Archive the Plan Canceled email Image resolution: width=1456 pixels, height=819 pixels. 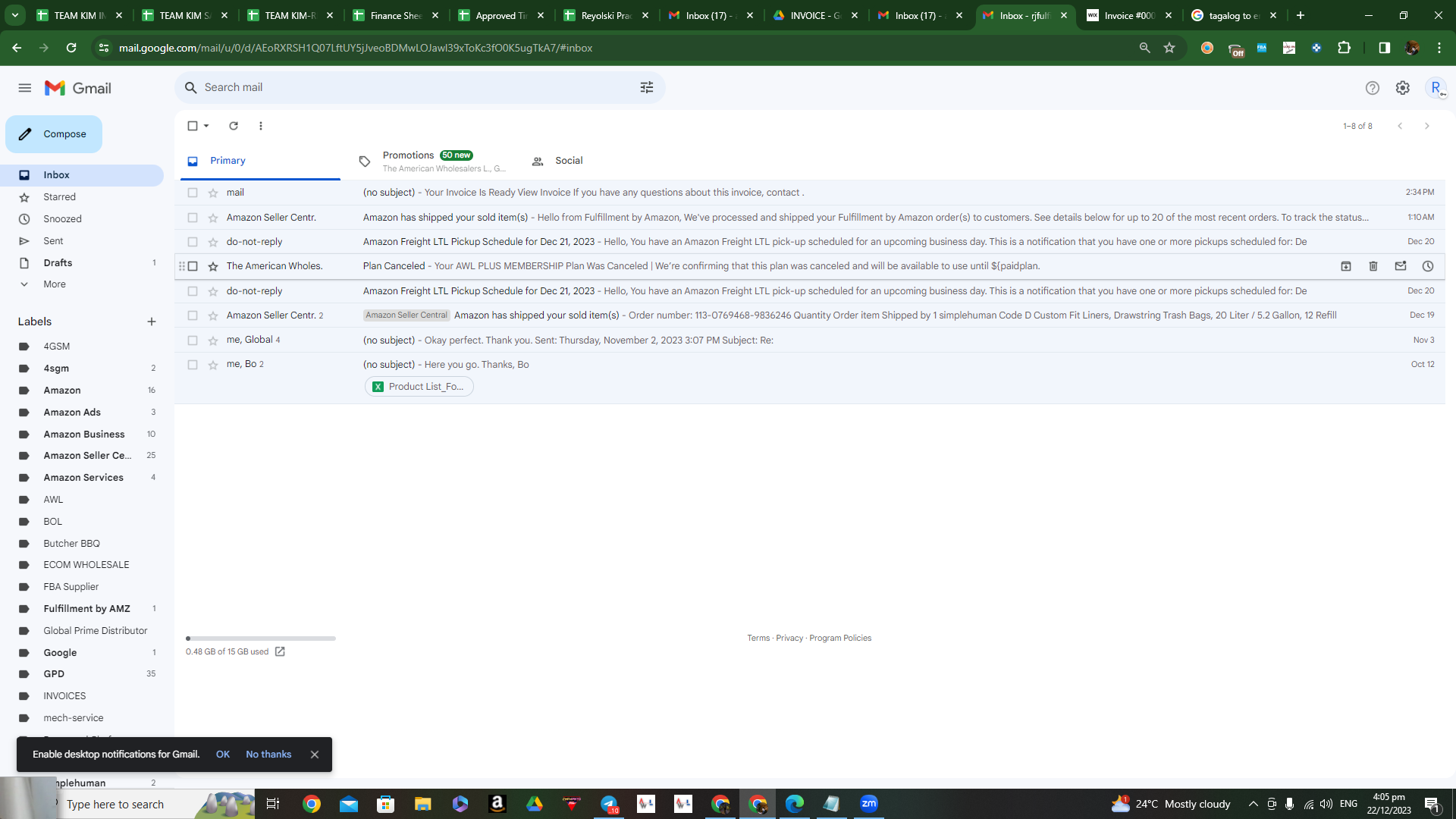(1346, 266)
